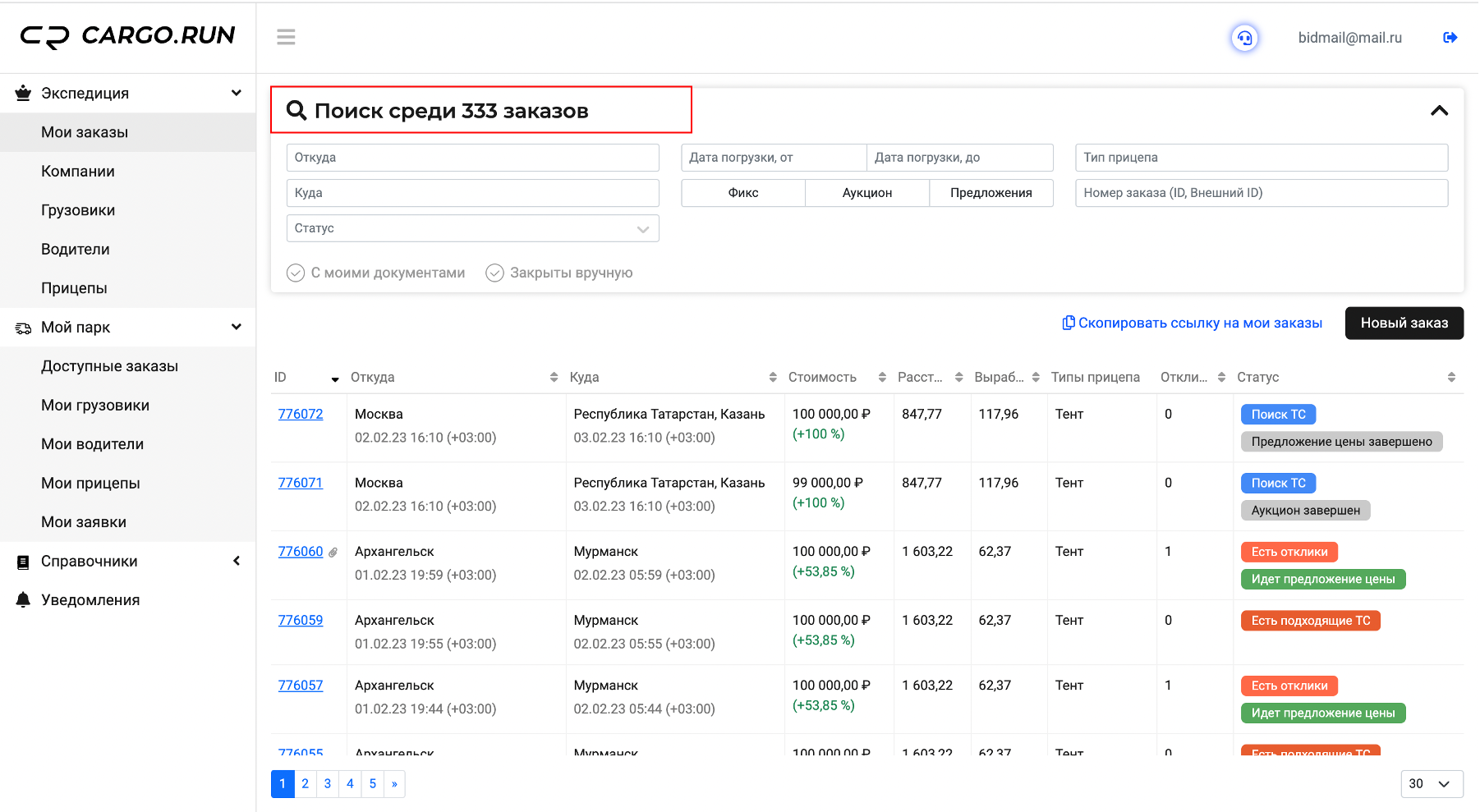Click the magnifier search icon
This screenshot has height=812, width=1480.
296,110
